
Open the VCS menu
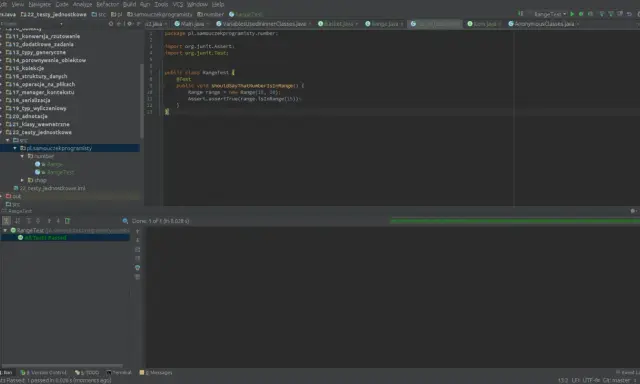178,4
